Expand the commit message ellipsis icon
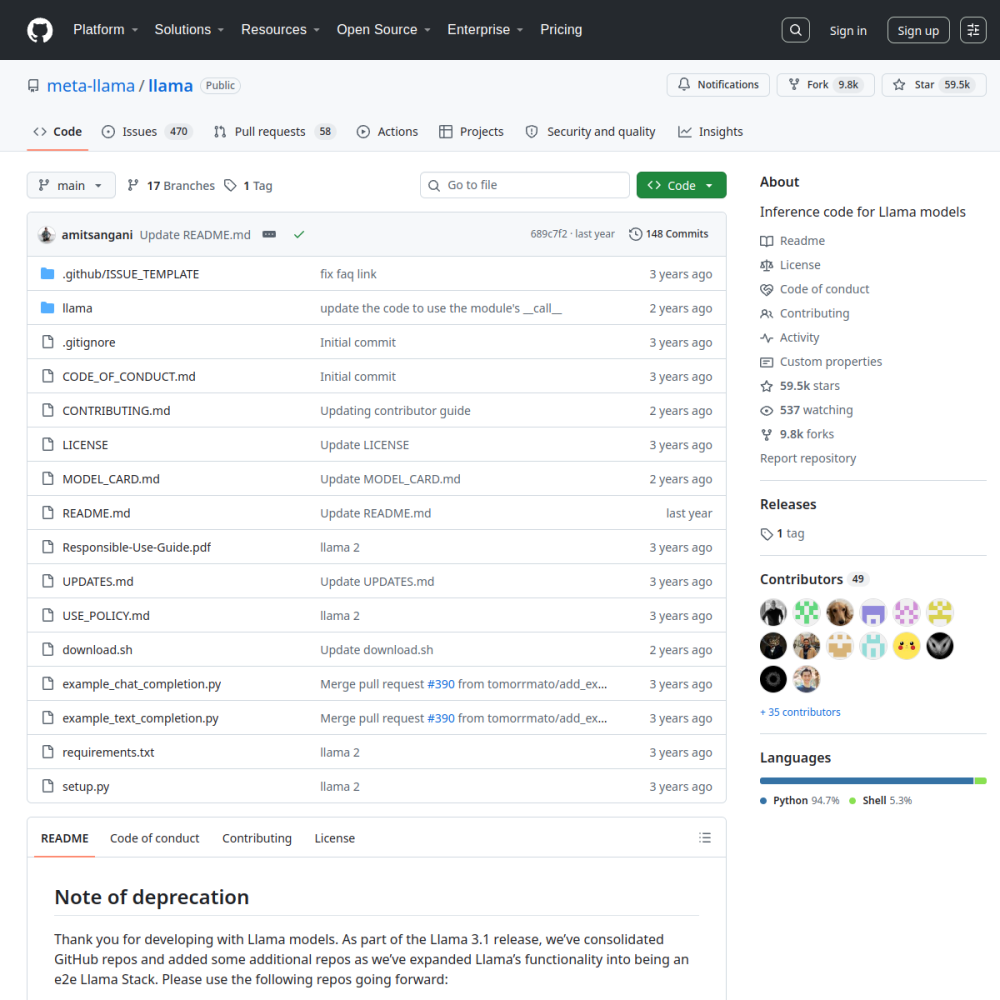 coord(269,234)
